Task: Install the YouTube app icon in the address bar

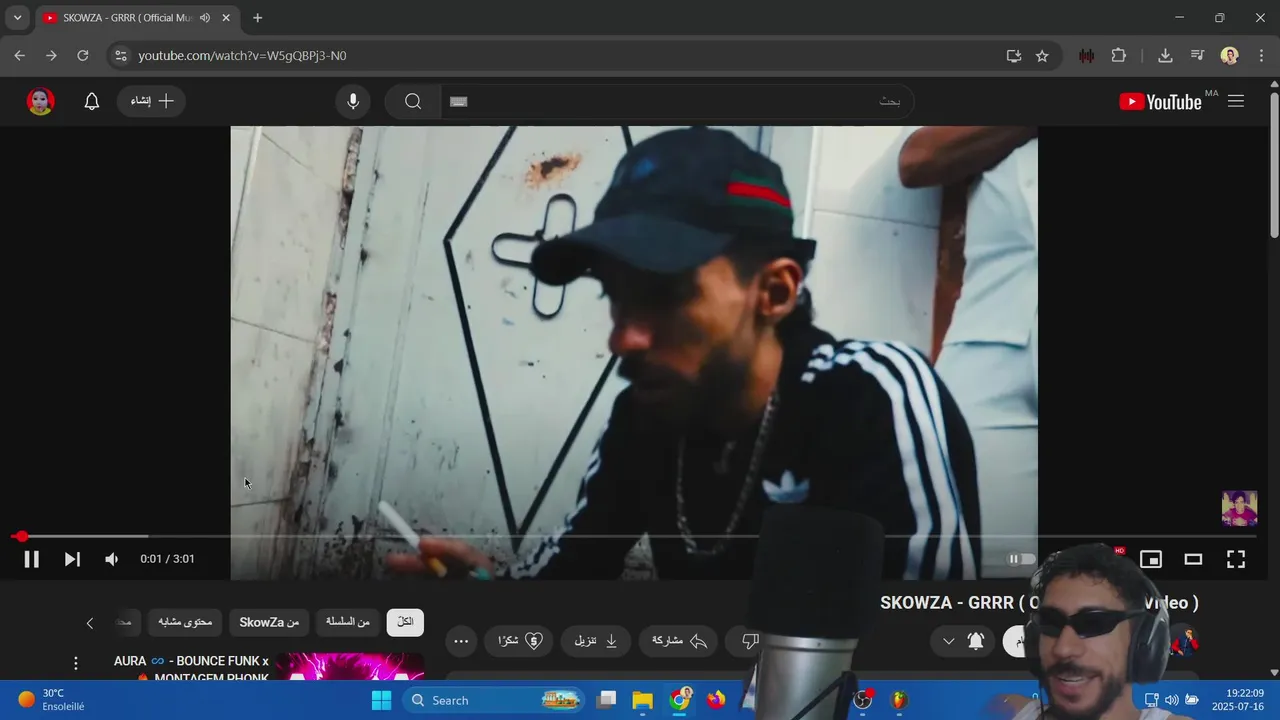Action: pyautogui.click(x=1013, y=56)
